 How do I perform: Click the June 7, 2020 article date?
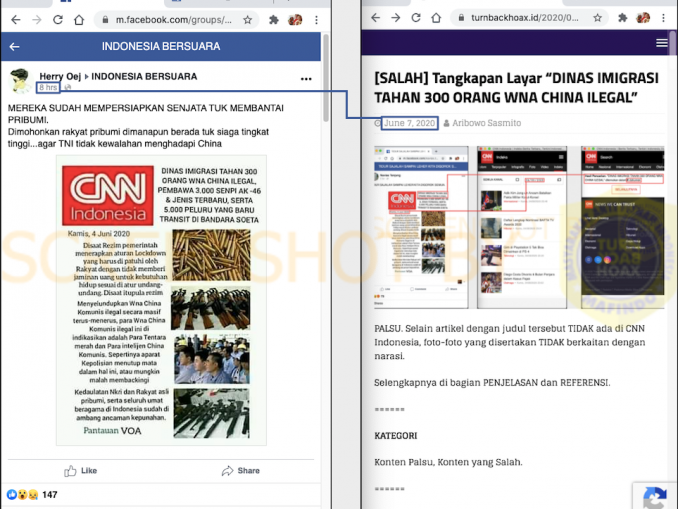coord(409,123)
